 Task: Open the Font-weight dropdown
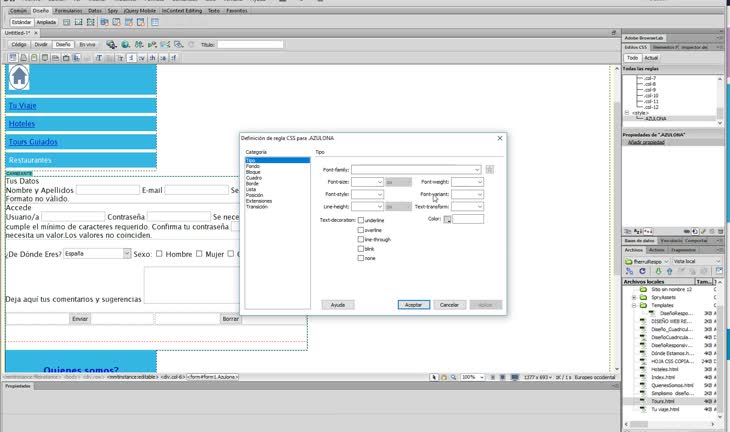(x=467, y=182)
